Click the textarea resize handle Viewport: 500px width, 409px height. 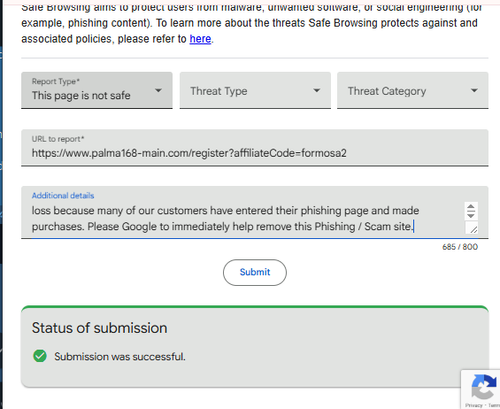click(x=473, y=229)
